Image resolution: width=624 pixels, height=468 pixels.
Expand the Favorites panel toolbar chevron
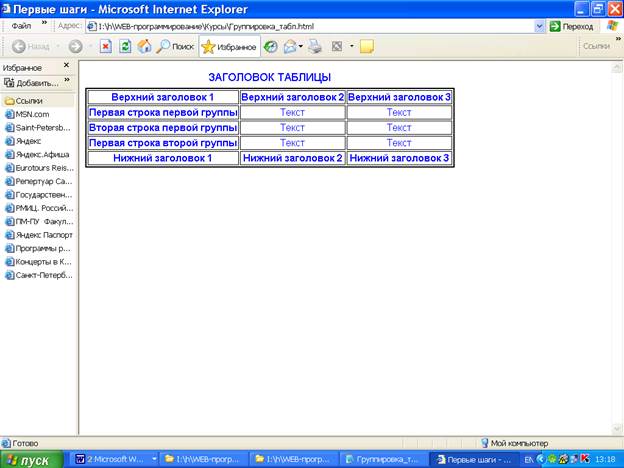coord(67,80)
